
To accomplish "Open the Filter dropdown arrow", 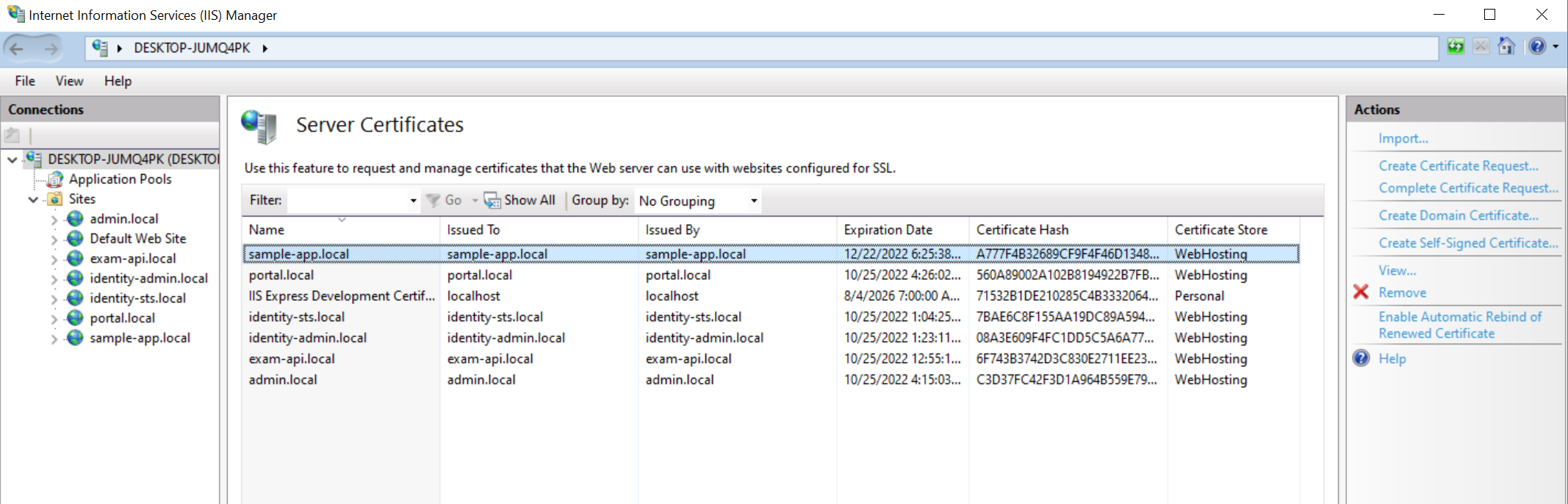I will 413,201.
